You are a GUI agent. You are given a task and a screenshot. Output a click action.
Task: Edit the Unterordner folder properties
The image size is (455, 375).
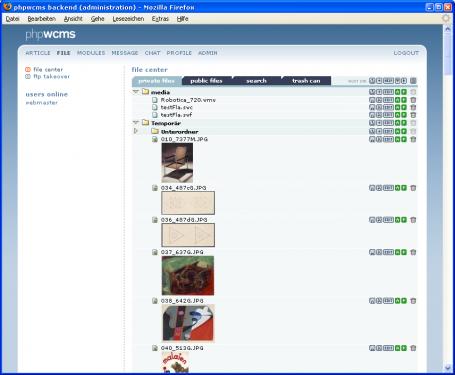coord(388,131)
